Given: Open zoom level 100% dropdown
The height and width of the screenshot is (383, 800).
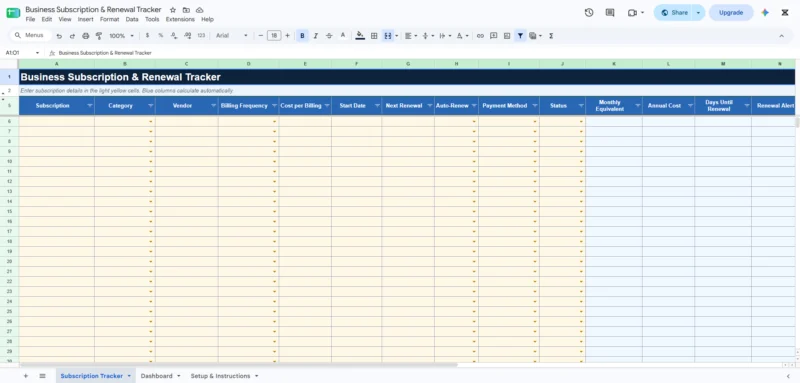Looking at the screenshot, I should pos(121,36).
